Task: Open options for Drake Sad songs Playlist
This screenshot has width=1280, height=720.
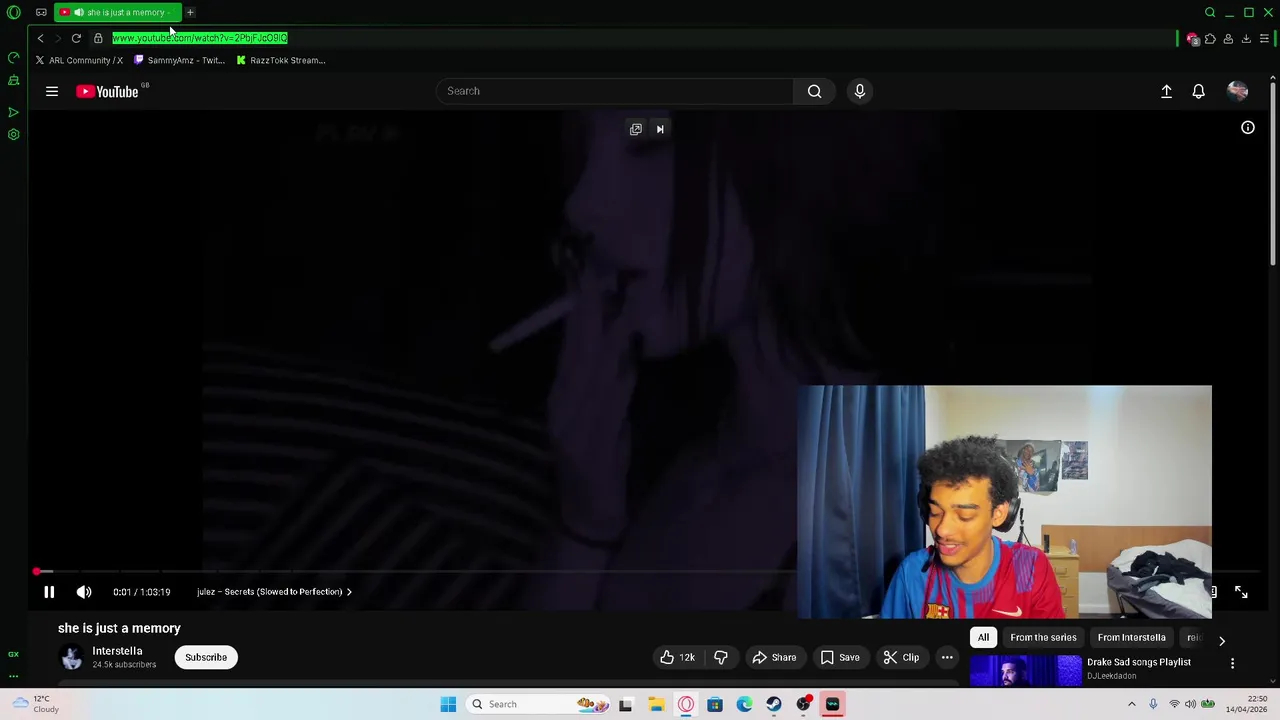Action: 1232,664
